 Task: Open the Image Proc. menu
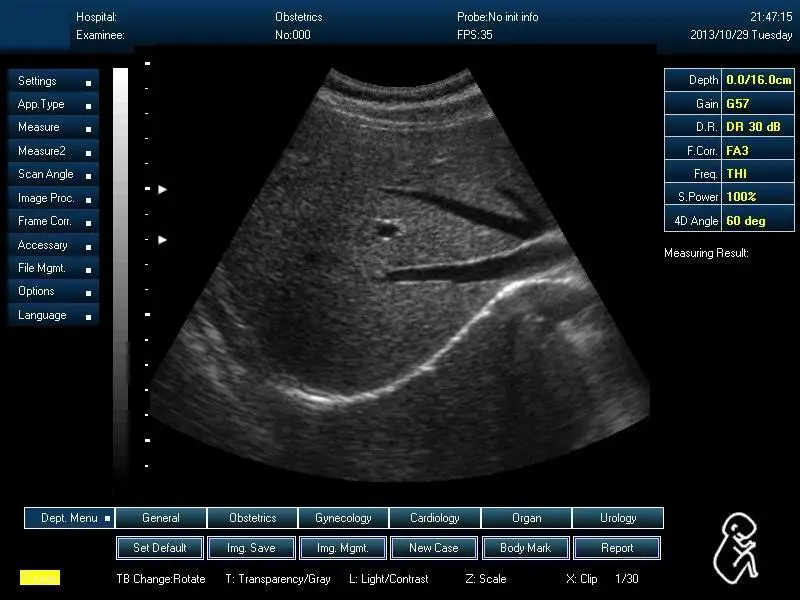[54, 198]
